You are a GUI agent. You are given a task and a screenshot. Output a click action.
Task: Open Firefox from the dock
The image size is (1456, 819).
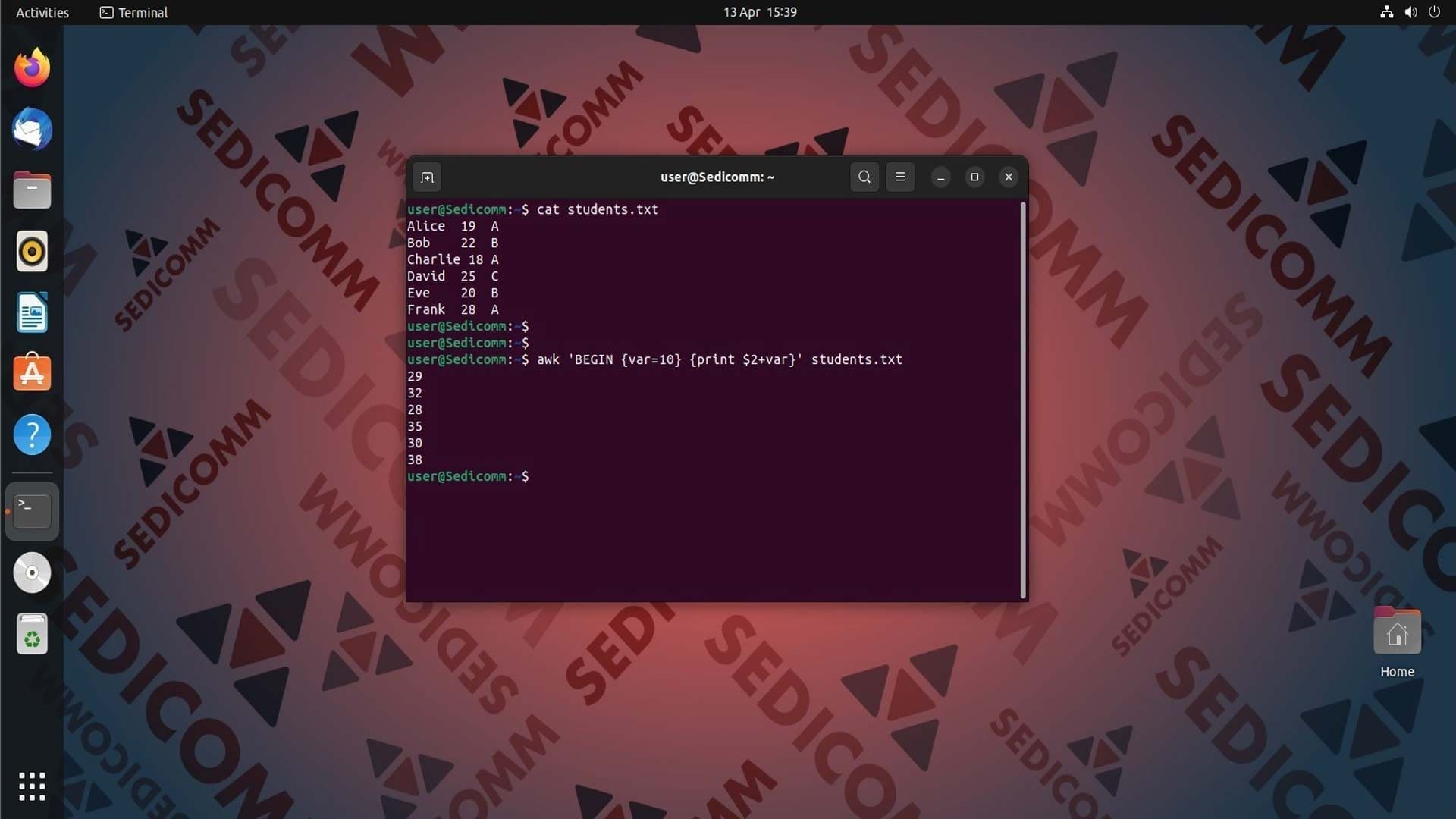[x=32, y=68]
